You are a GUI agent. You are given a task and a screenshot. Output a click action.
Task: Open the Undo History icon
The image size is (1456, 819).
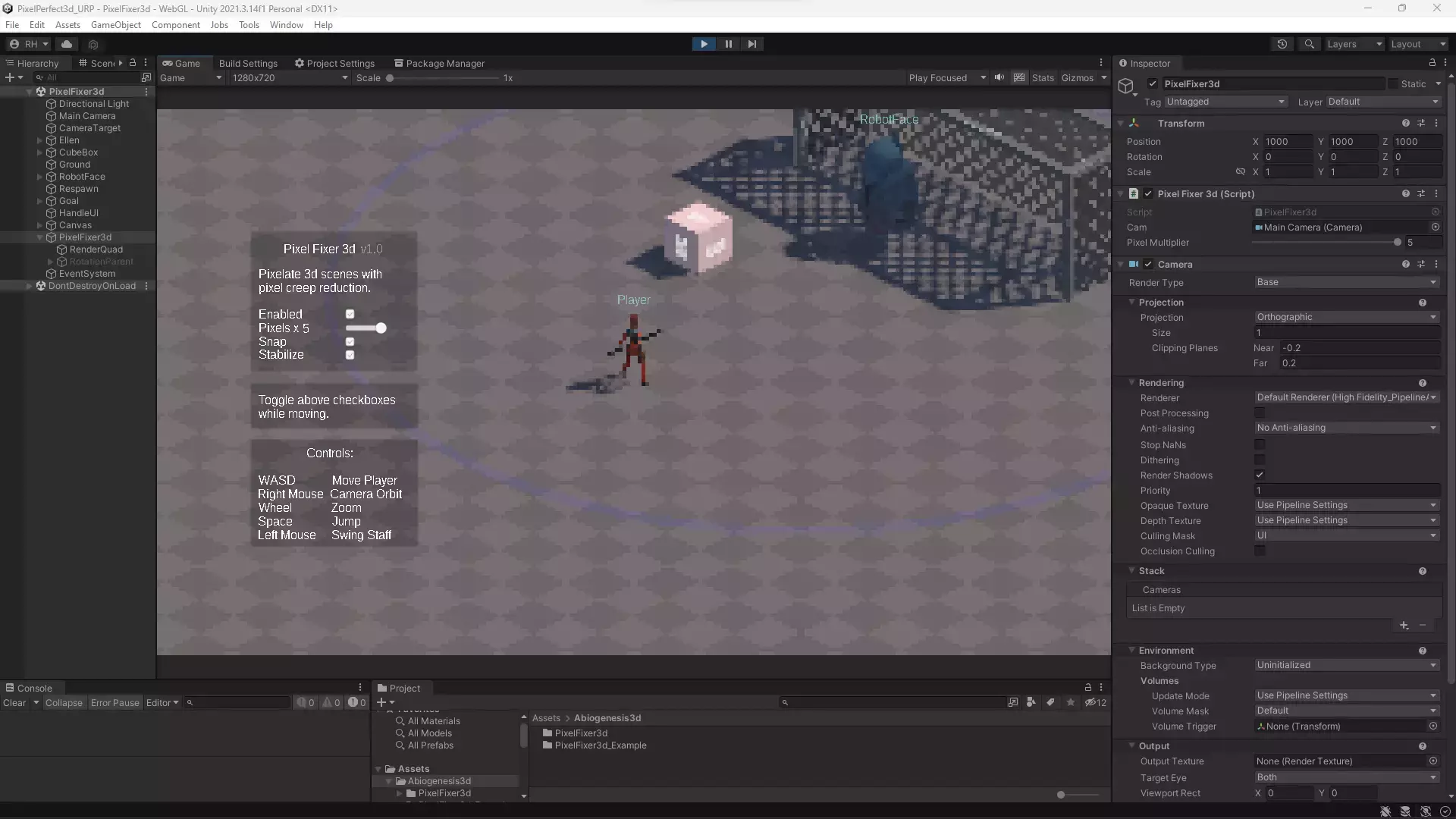coord(1282,44)
